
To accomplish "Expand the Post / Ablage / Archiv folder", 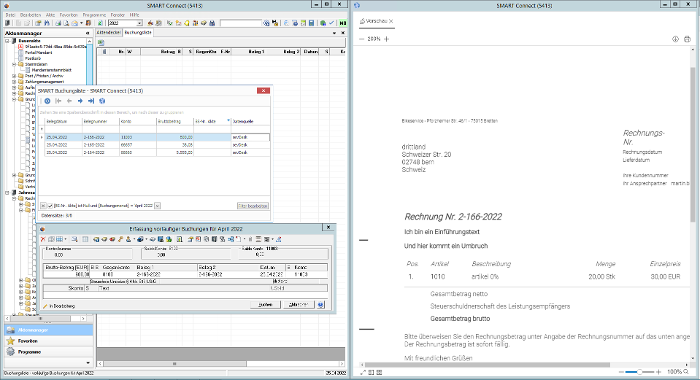I will [x=14, y=76].
